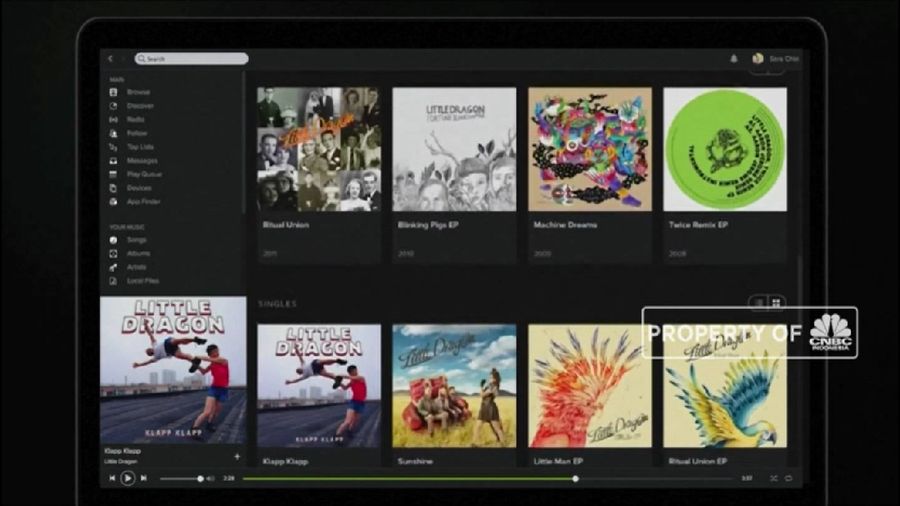This screenshot has height=506, width=900.
Task: Click the volume slider
Action: click(181, 478)
